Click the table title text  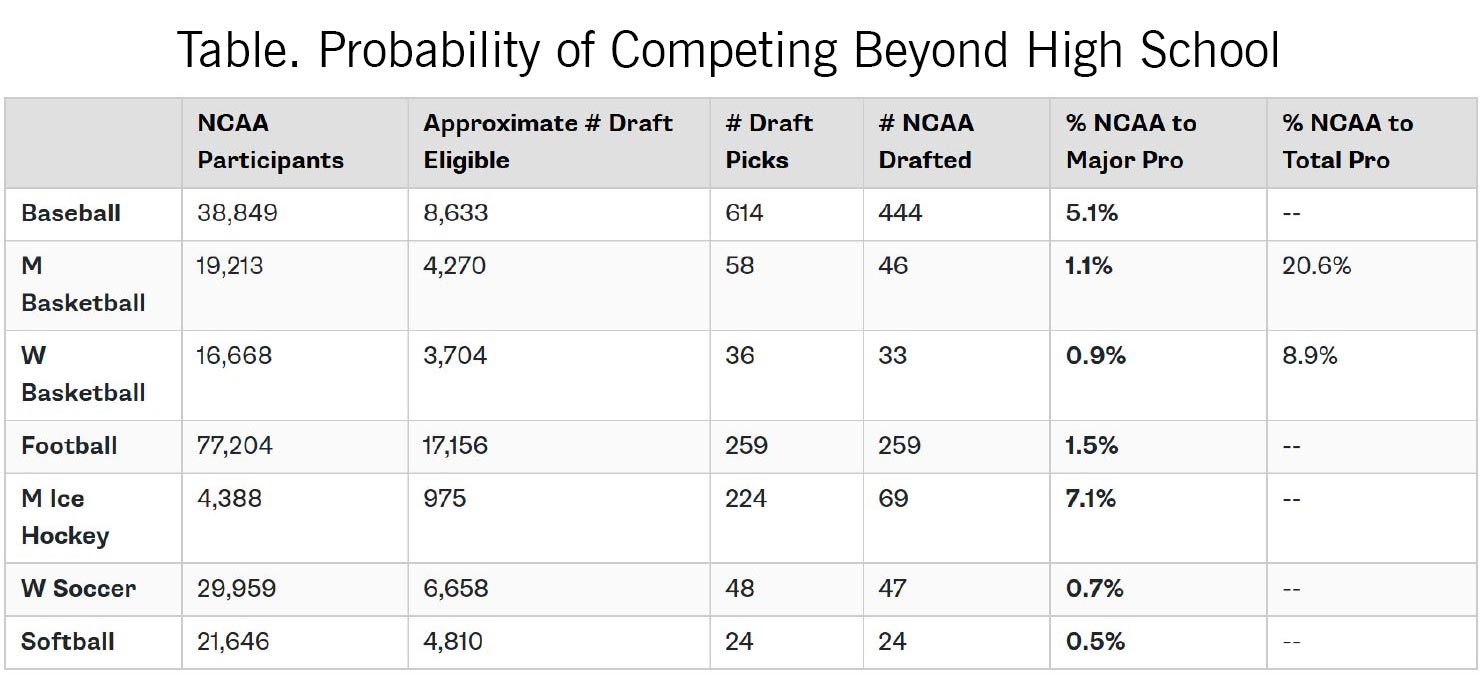click(728, 50)
